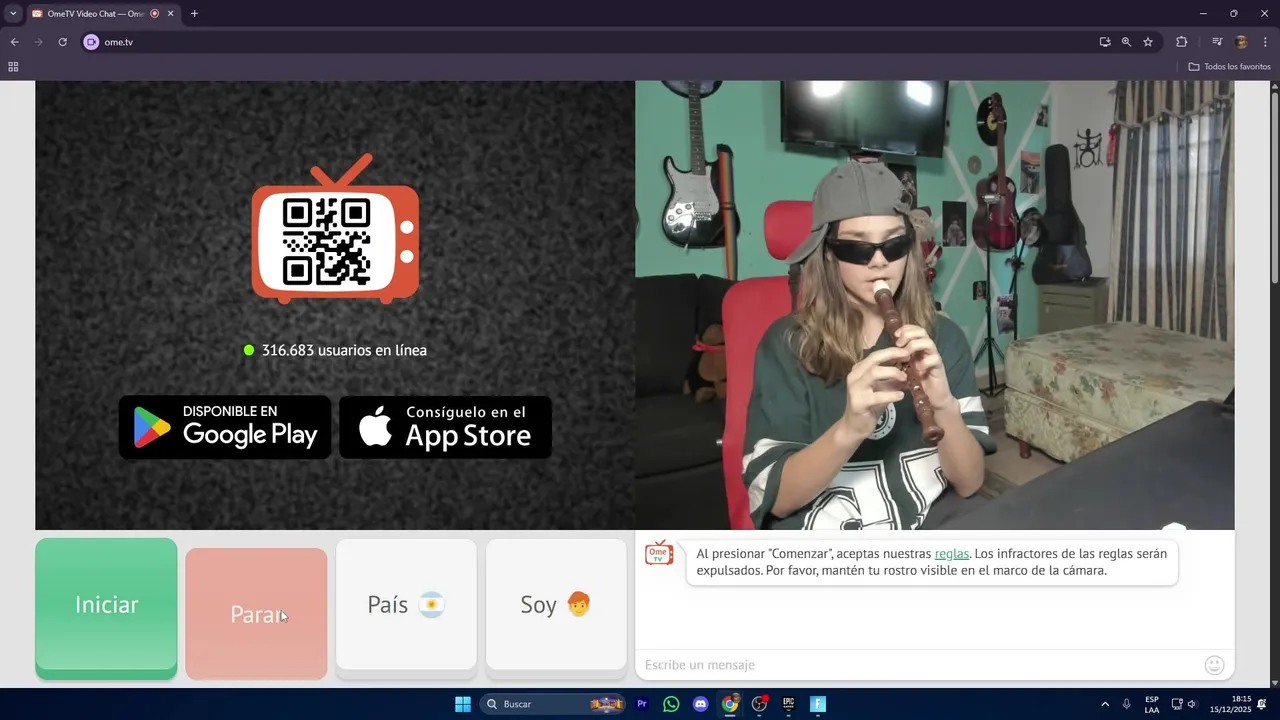Click the stranger's webcam video feed
The height and width of the screenshot is (720, 1280).
(934, 305)
